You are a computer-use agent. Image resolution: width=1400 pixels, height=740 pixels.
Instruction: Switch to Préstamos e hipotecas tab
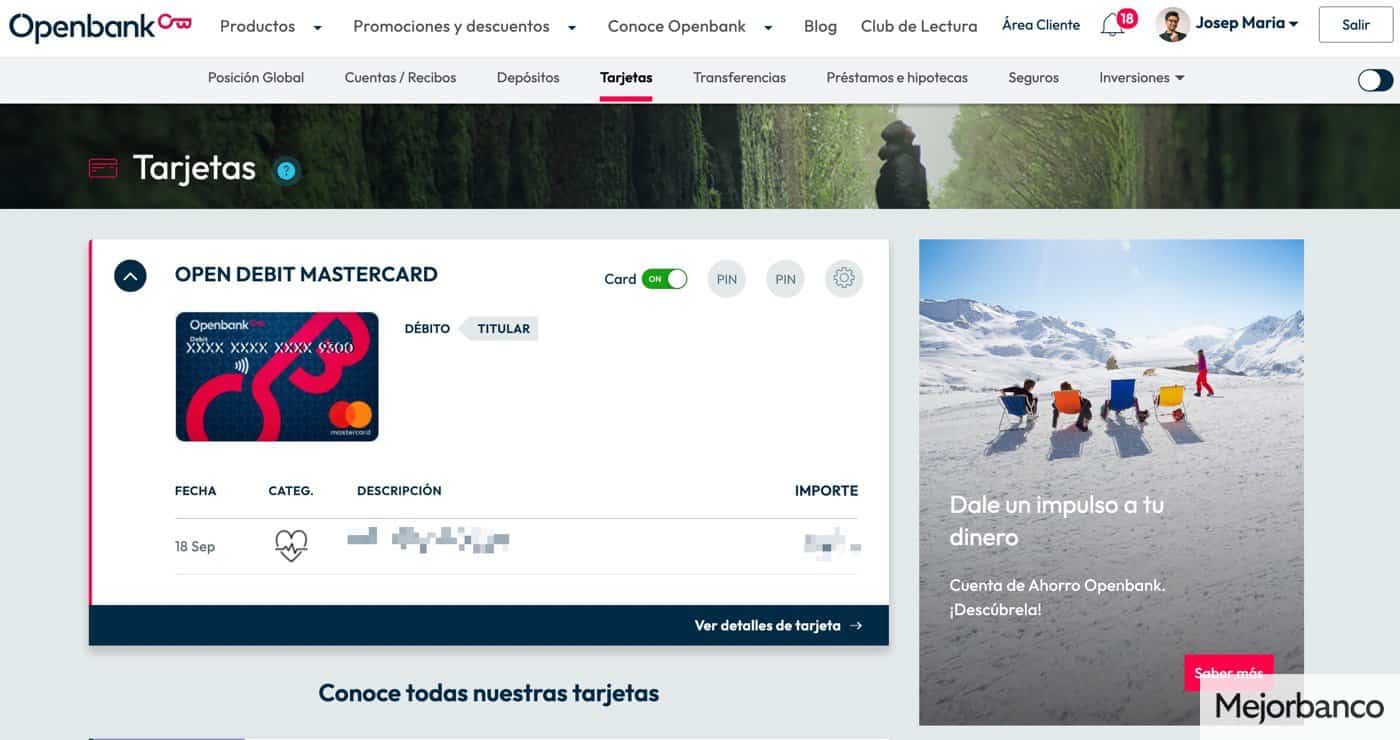(897, 78)
